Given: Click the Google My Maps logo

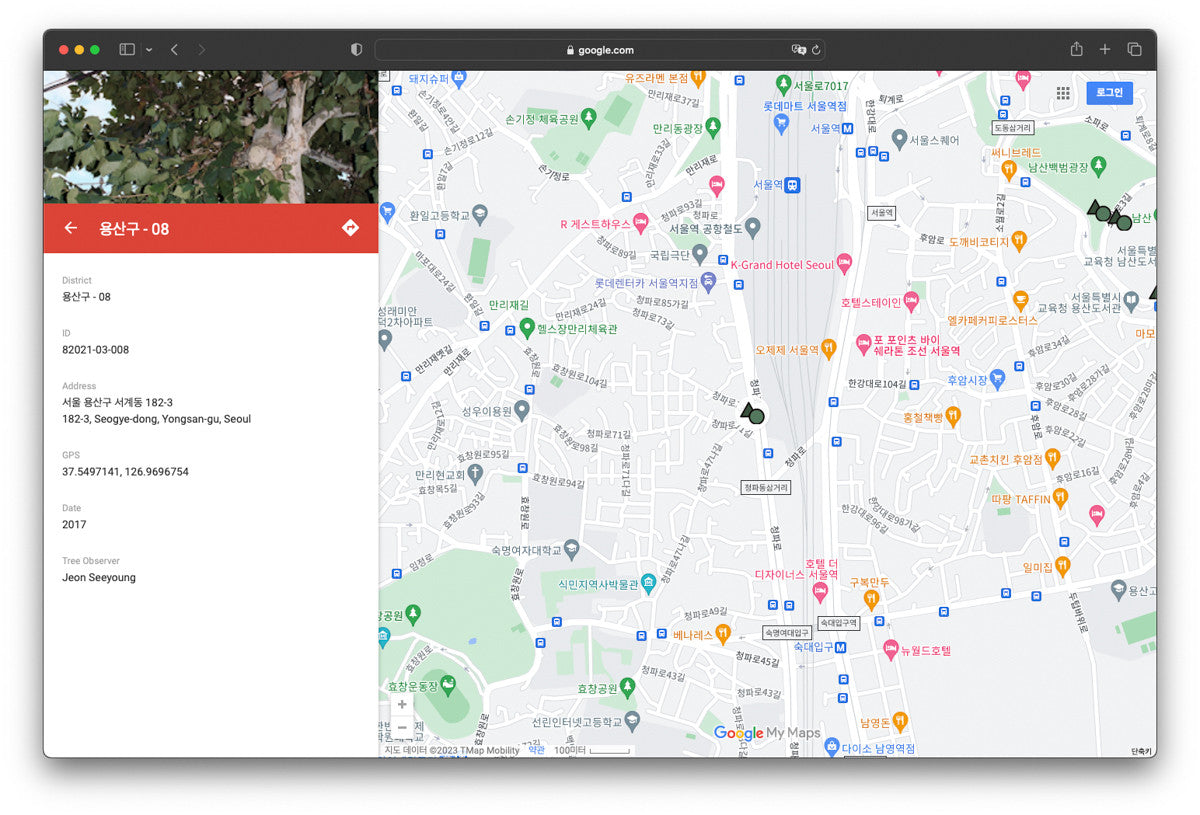Looking at the screenshot, I should tap(767, 733).
